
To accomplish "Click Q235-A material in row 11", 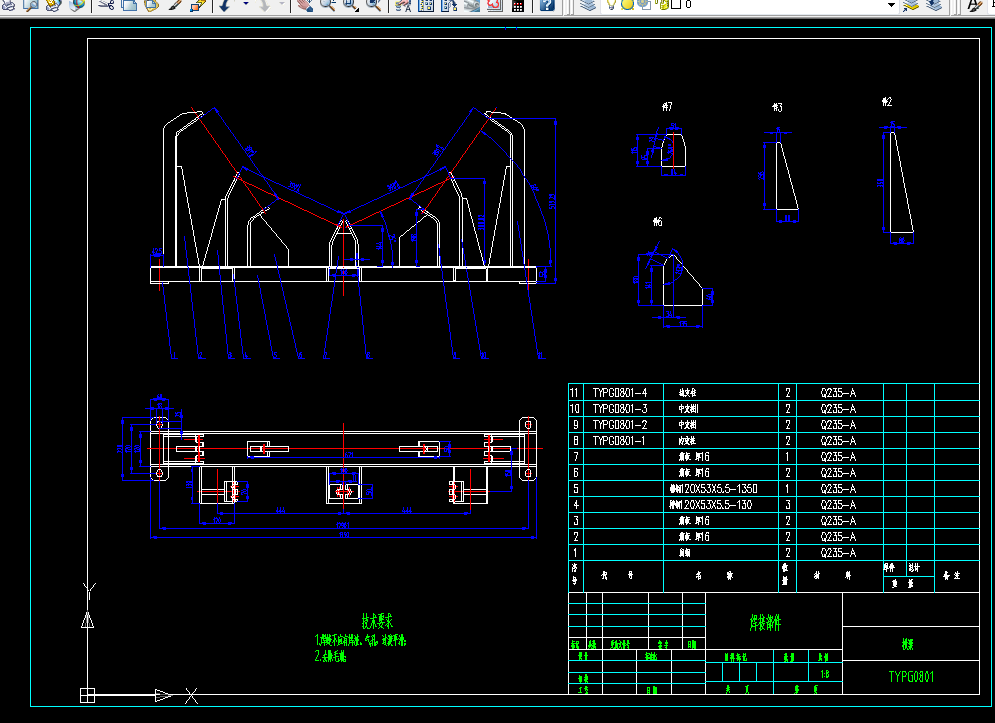I will 838,392.
